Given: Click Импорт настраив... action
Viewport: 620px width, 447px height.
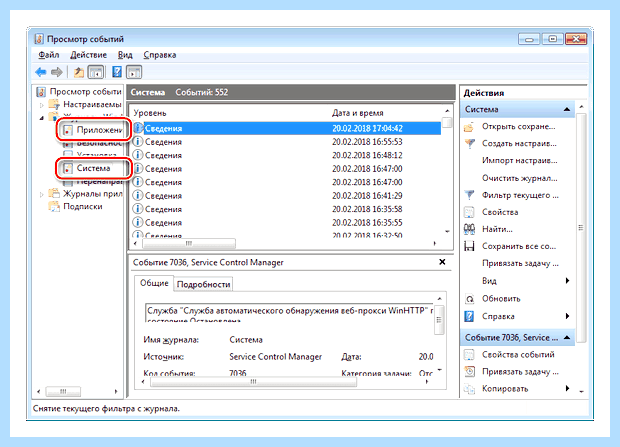Looking at the screenshot, I should point(520,161).
